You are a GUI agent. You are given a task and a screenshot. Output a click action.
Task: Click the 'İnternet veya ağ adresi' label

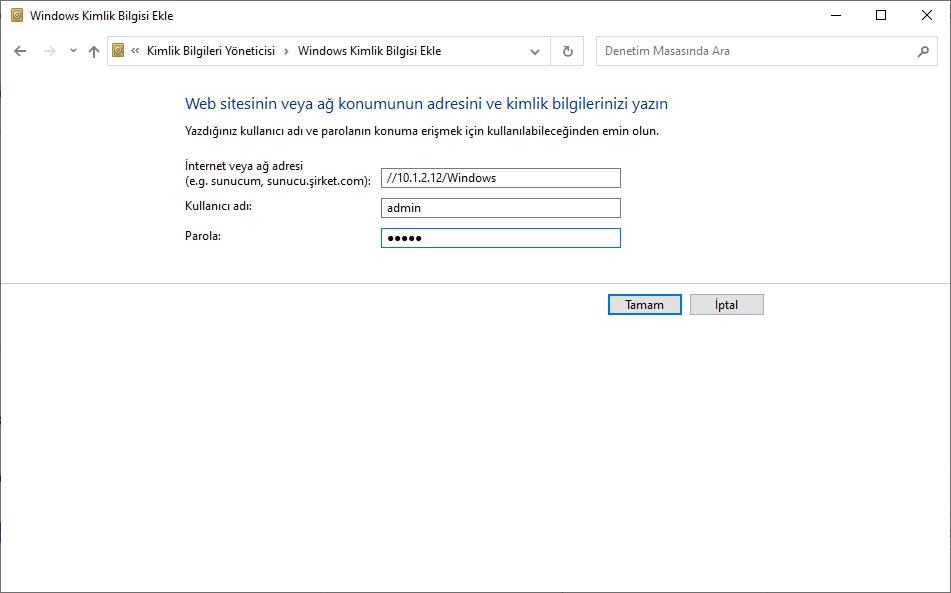[x=244, y=166]
